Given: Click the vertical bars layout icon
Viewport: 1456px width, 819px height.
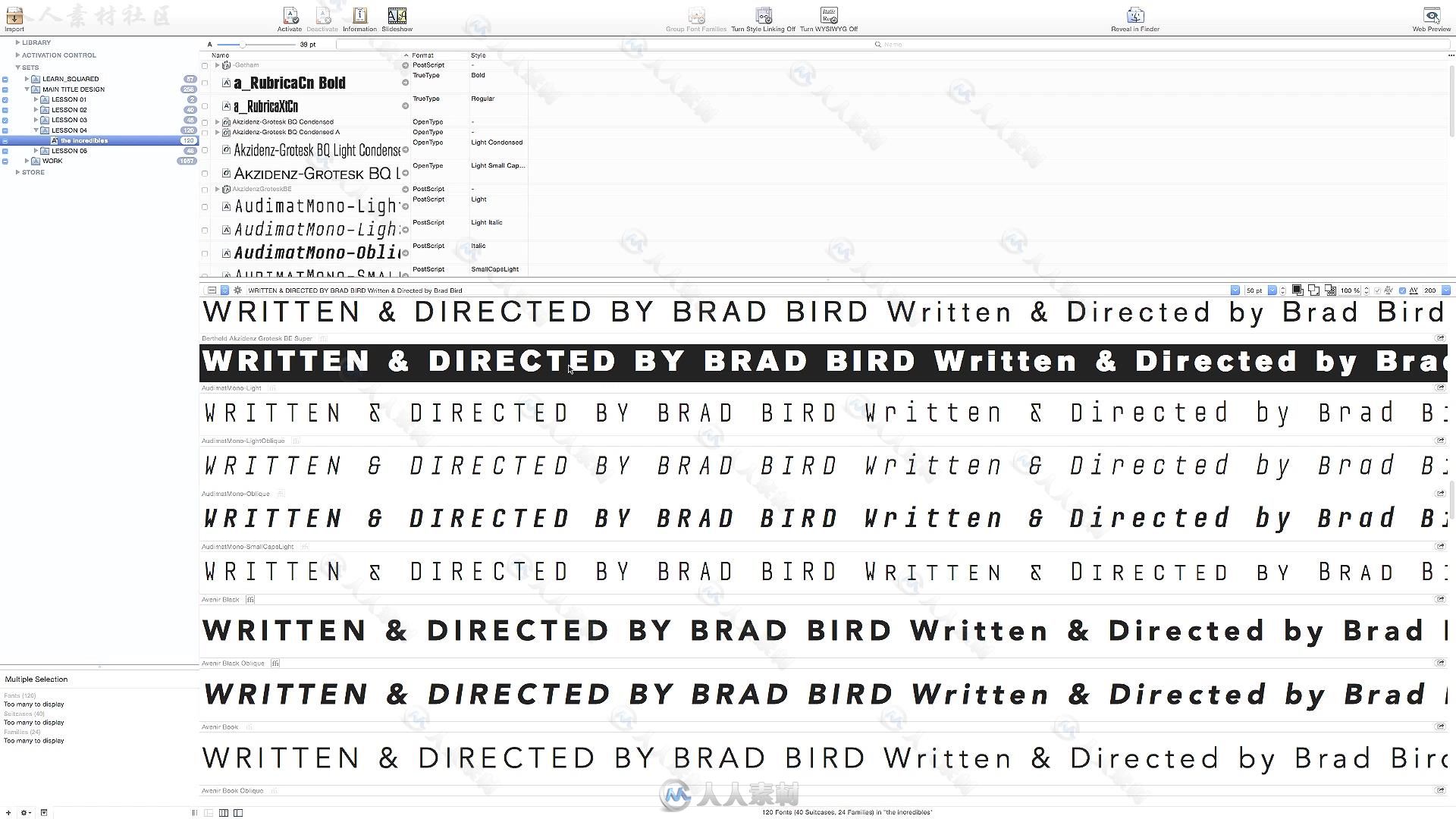Looking at the screenshot, I should tap(195, 812).
